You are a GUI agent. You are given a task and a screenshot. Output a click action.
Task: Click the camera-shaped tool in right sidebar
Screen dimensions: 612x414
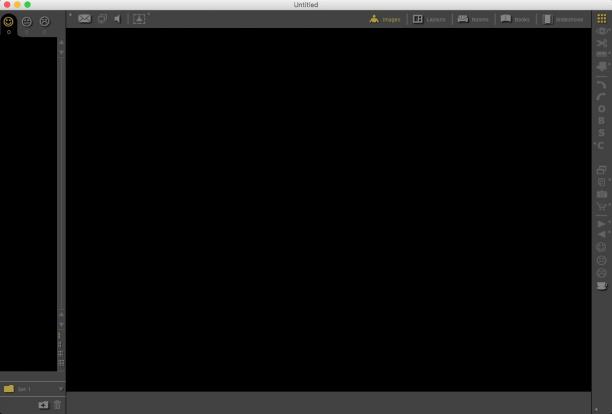pyautogui.click(x=601, y=194)
